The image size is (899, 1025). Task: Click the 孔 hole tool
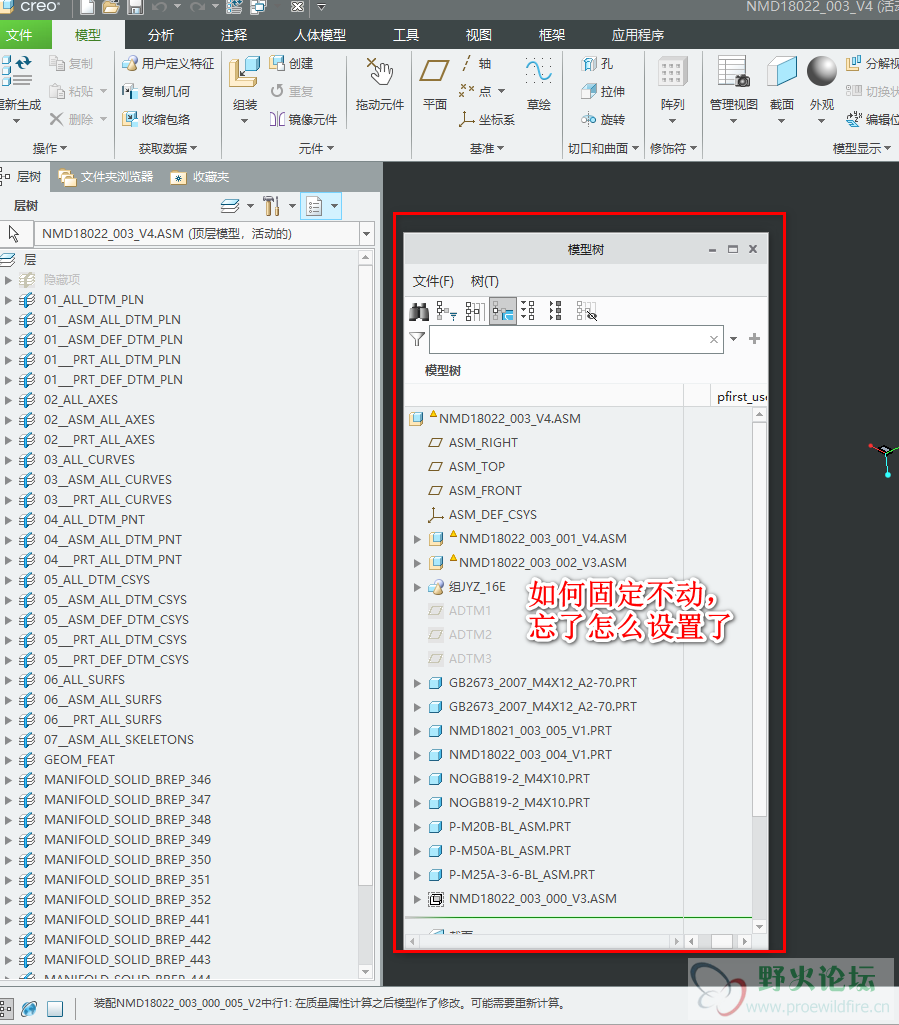(x=598, y=64)
